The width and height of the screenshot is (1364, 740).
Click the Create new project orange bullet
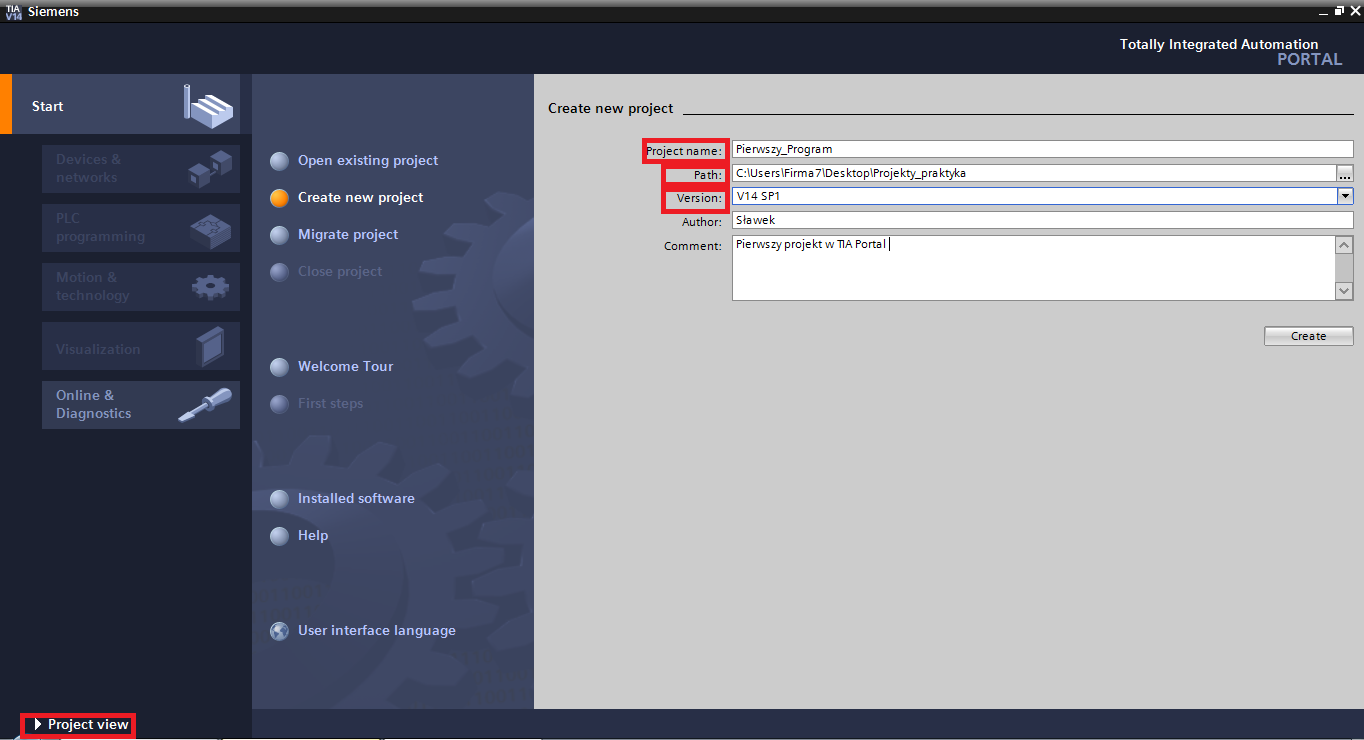coord(280,198)
